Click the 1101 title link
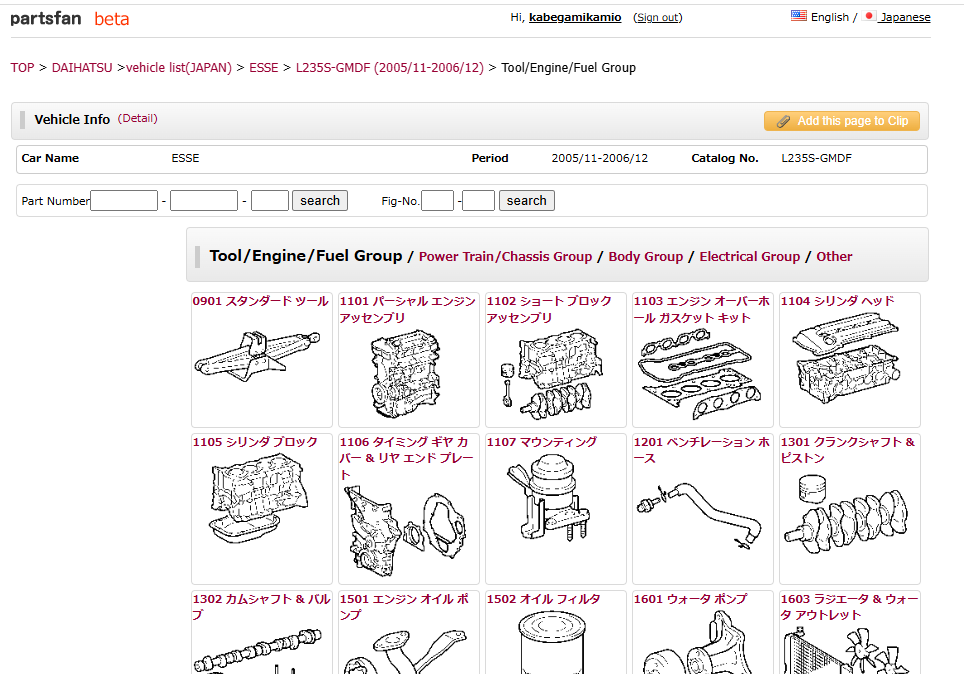This screenshot has height=674, width=964. click(407, 309)
